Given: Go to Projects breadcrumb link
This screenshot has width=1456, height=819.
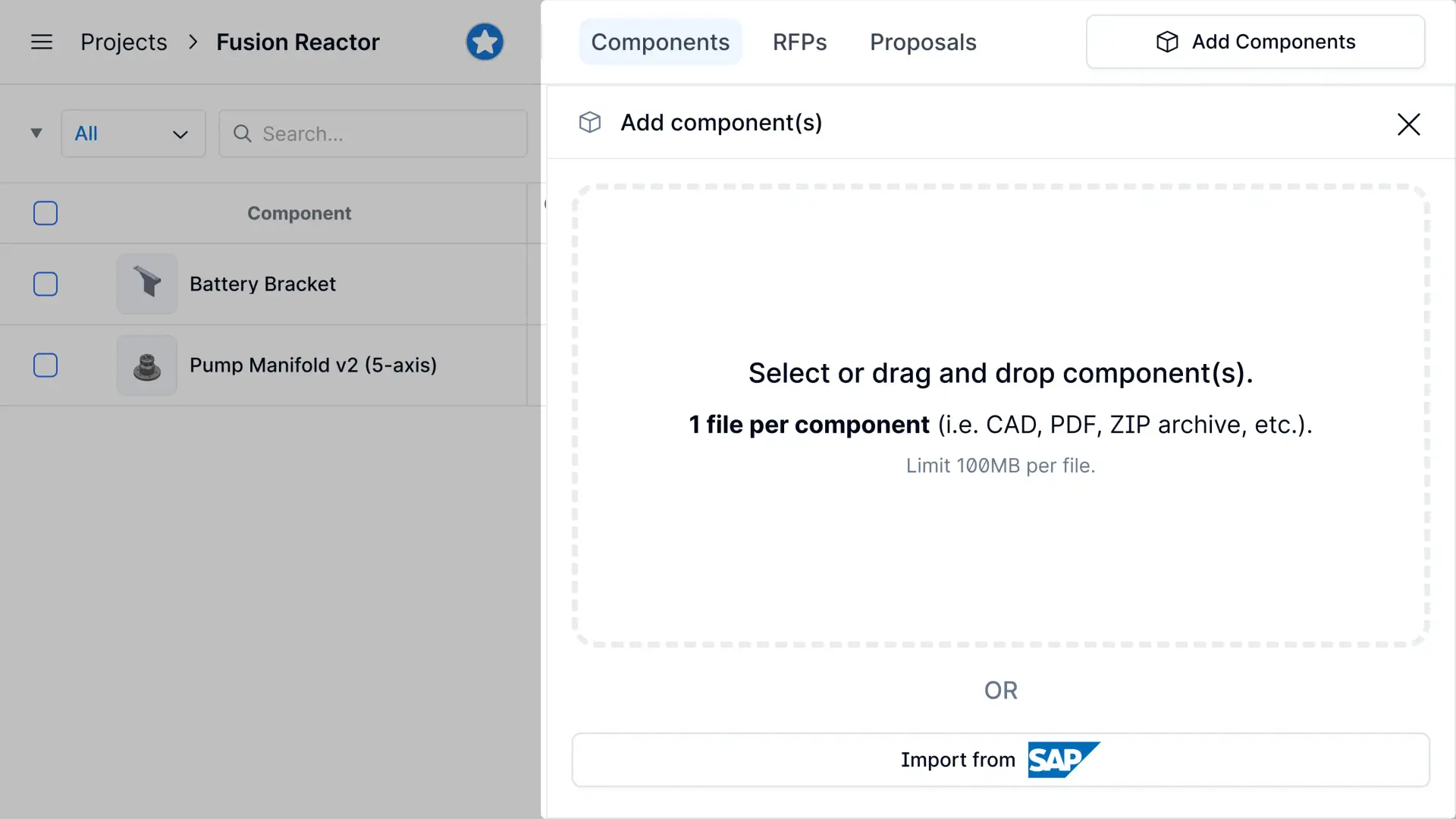Looking at the screenshot, I should (x=124, y=42).
